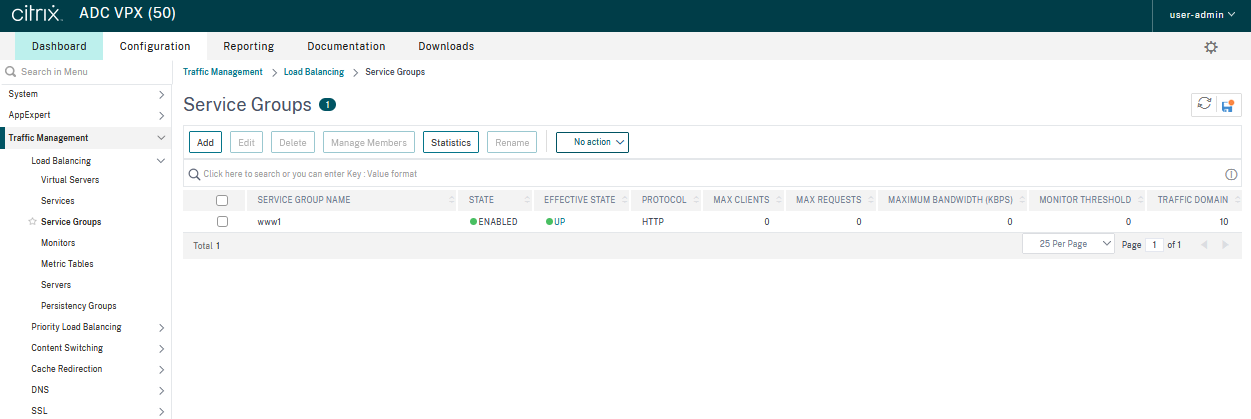Click the info icon beside search bar
The width and height of the screenshot is (1251, 419).
(1231, 174)
